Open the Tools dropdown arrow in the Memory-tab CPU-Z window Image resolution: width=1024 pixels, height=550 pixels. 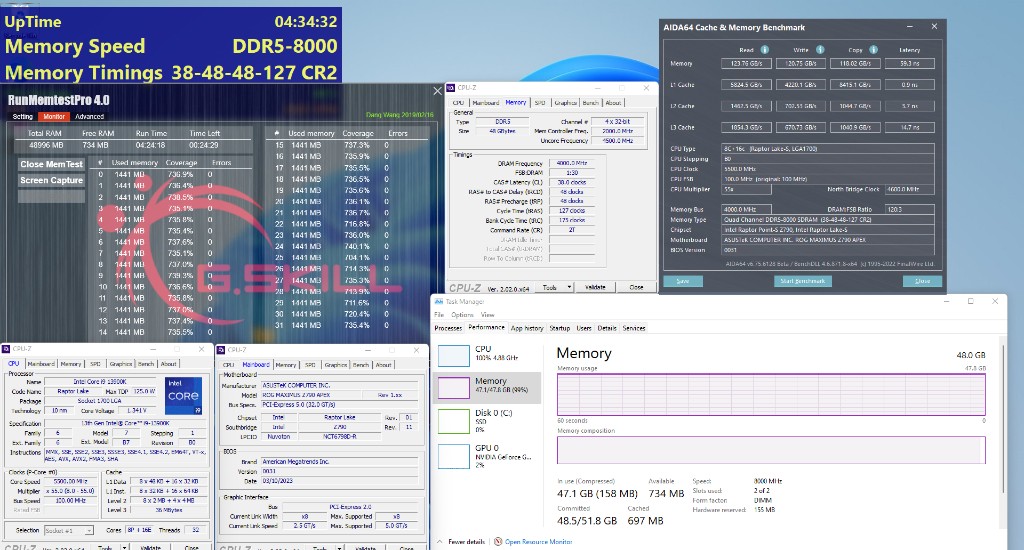click(569, 287)
